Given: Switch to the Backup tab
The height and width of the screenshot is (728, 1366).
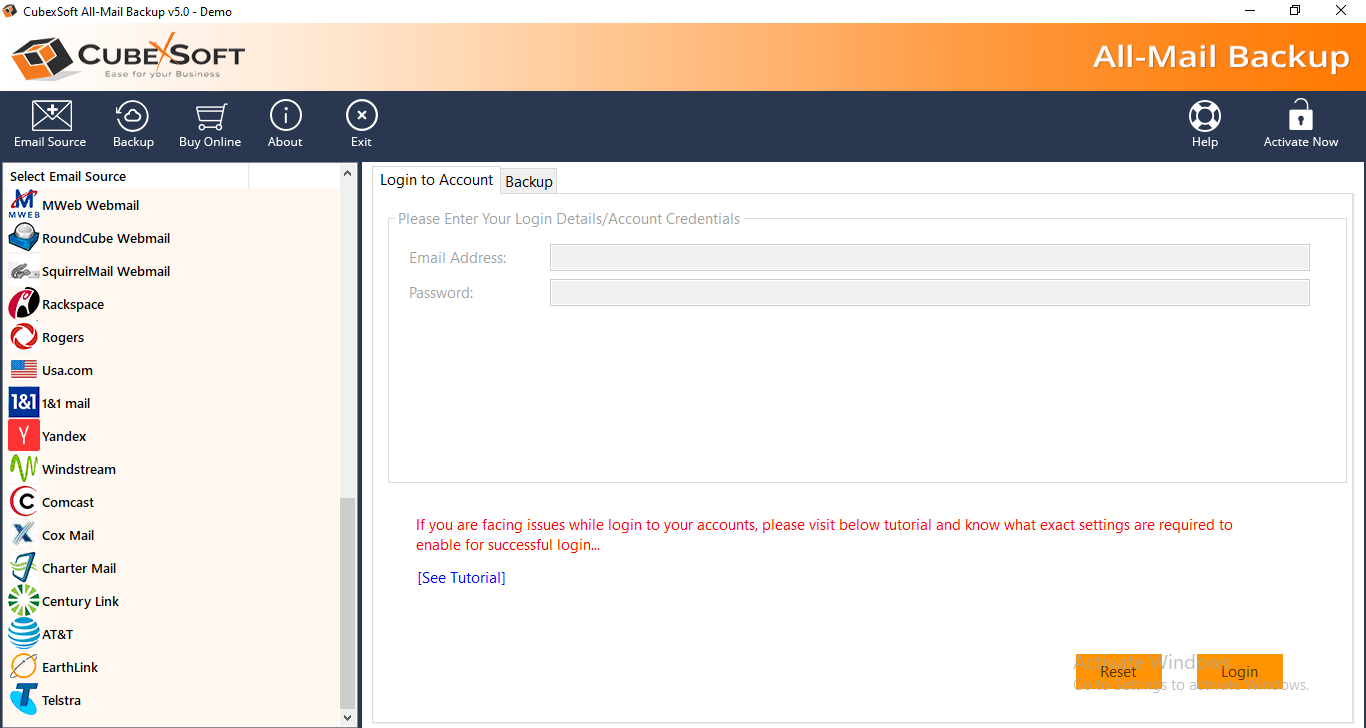Looking at the screenshot, I should pos(529,181).
